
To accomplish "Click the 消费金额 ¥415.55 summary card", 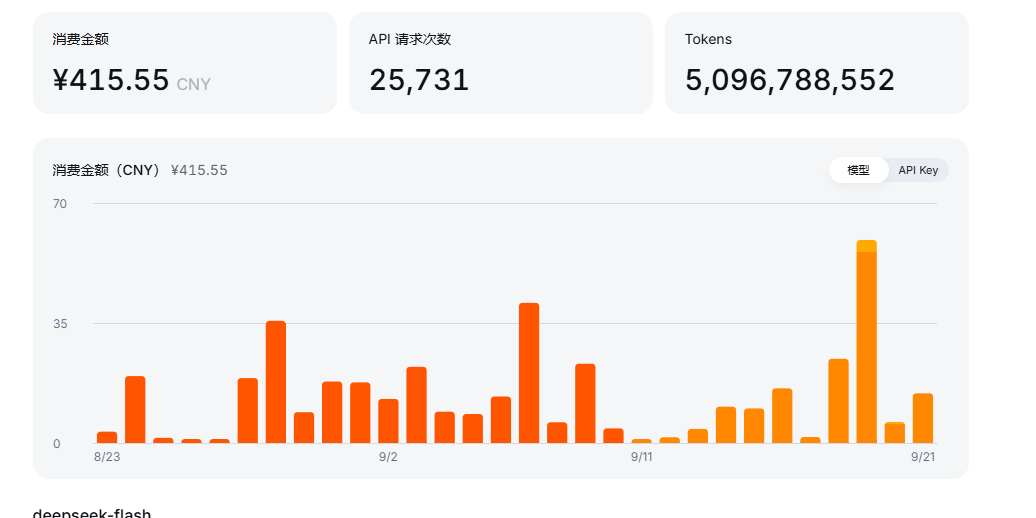I will (185, 63).
